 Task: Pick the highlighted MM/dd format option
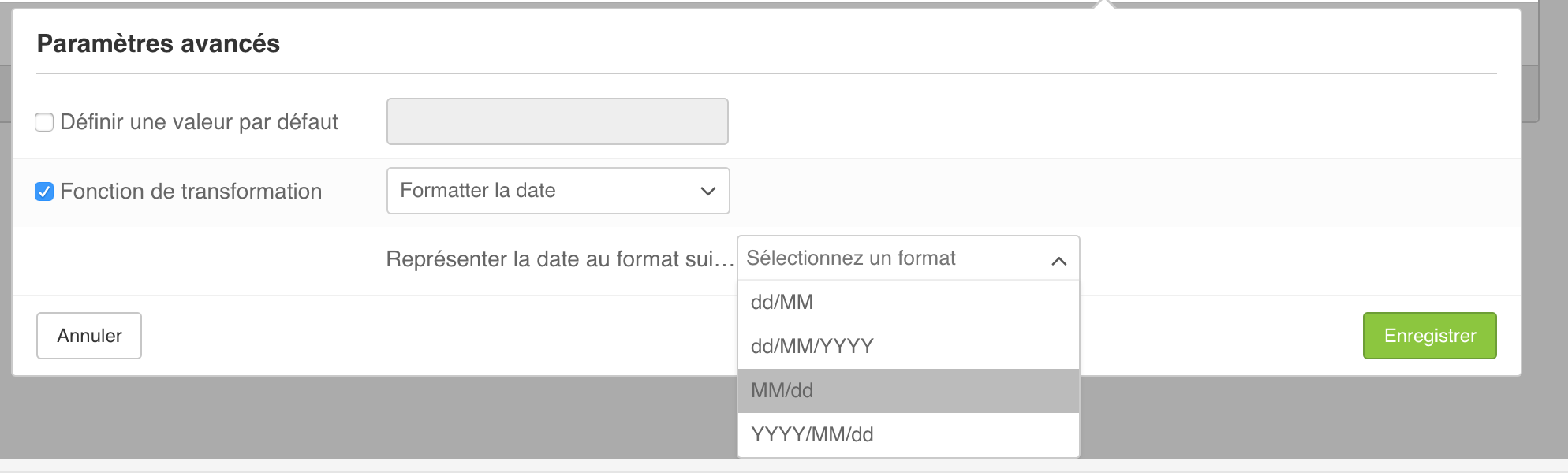907,391
